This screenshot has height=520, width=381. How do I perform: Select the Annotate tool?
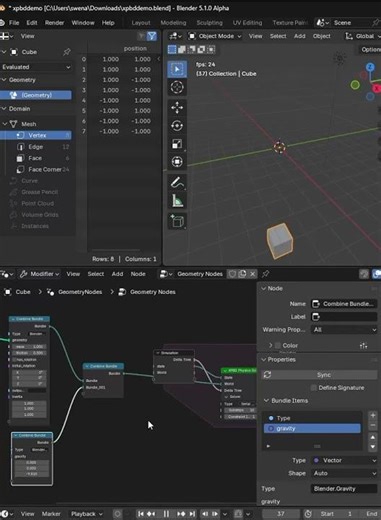coord(177,182)
